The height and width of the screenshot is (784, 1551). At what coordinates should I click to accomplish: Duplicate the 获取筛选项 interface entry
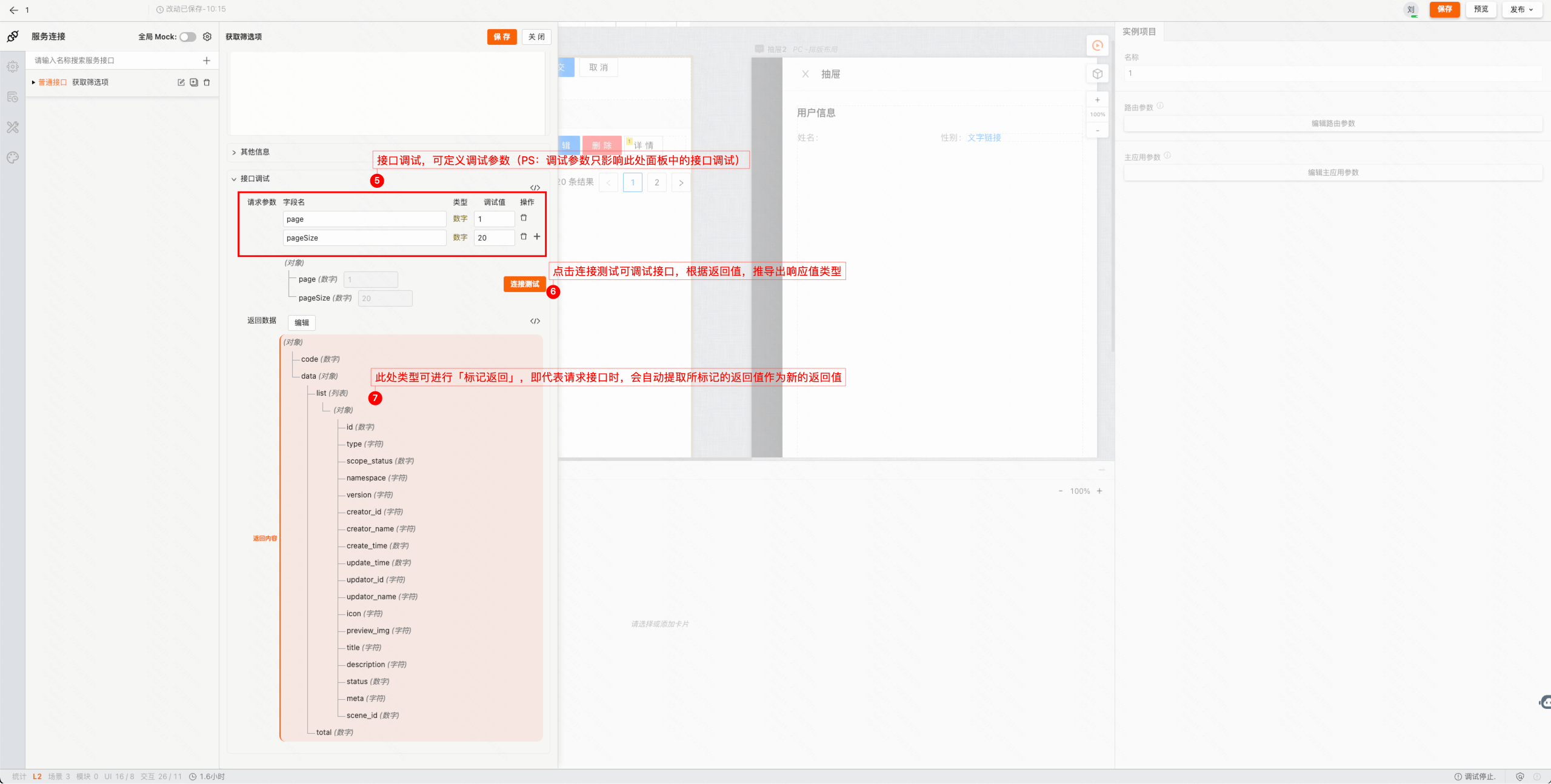pos(194,82)
